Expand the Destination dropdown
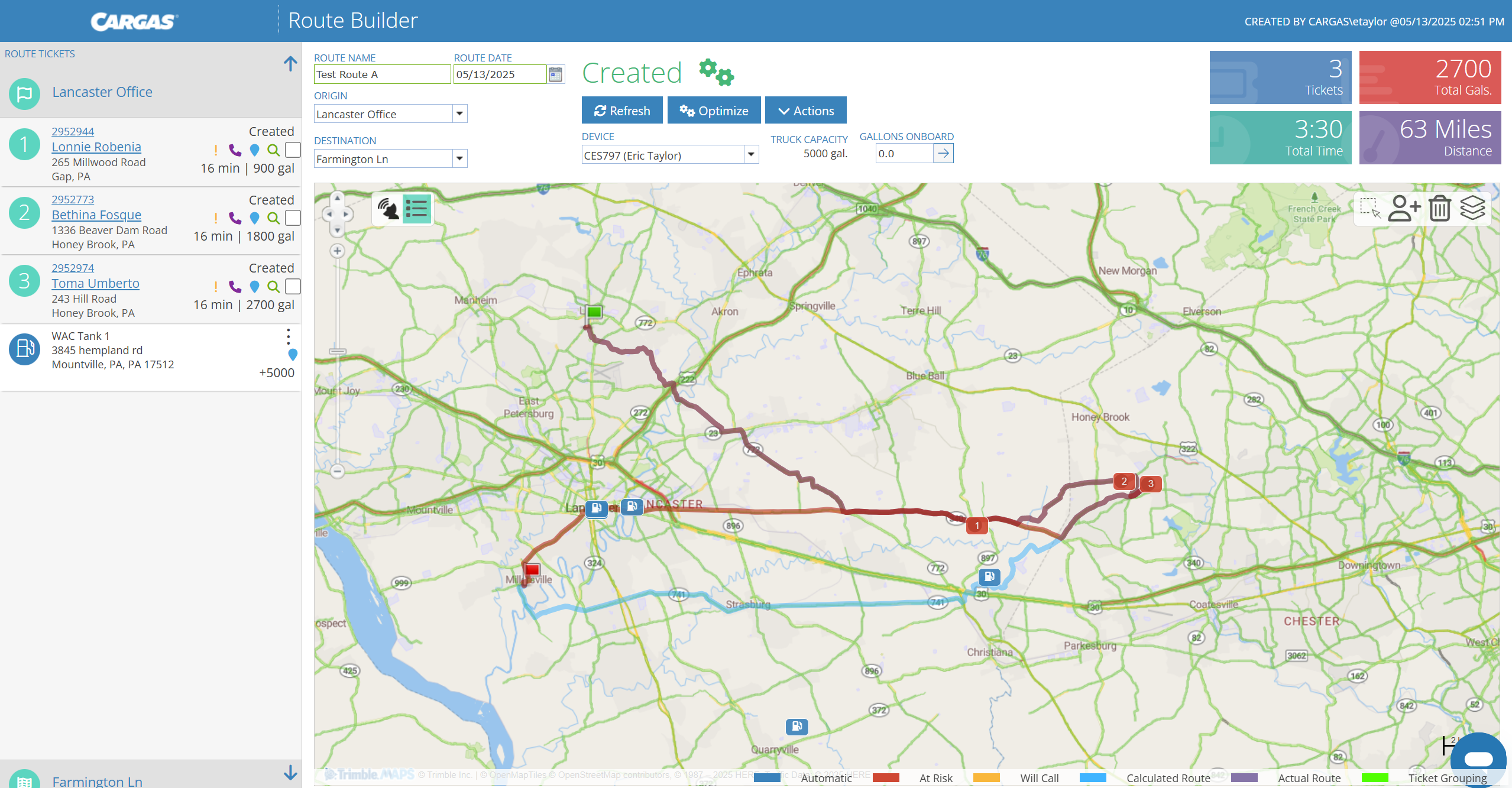The image size is (1512, 788). [x=459, y=159]
